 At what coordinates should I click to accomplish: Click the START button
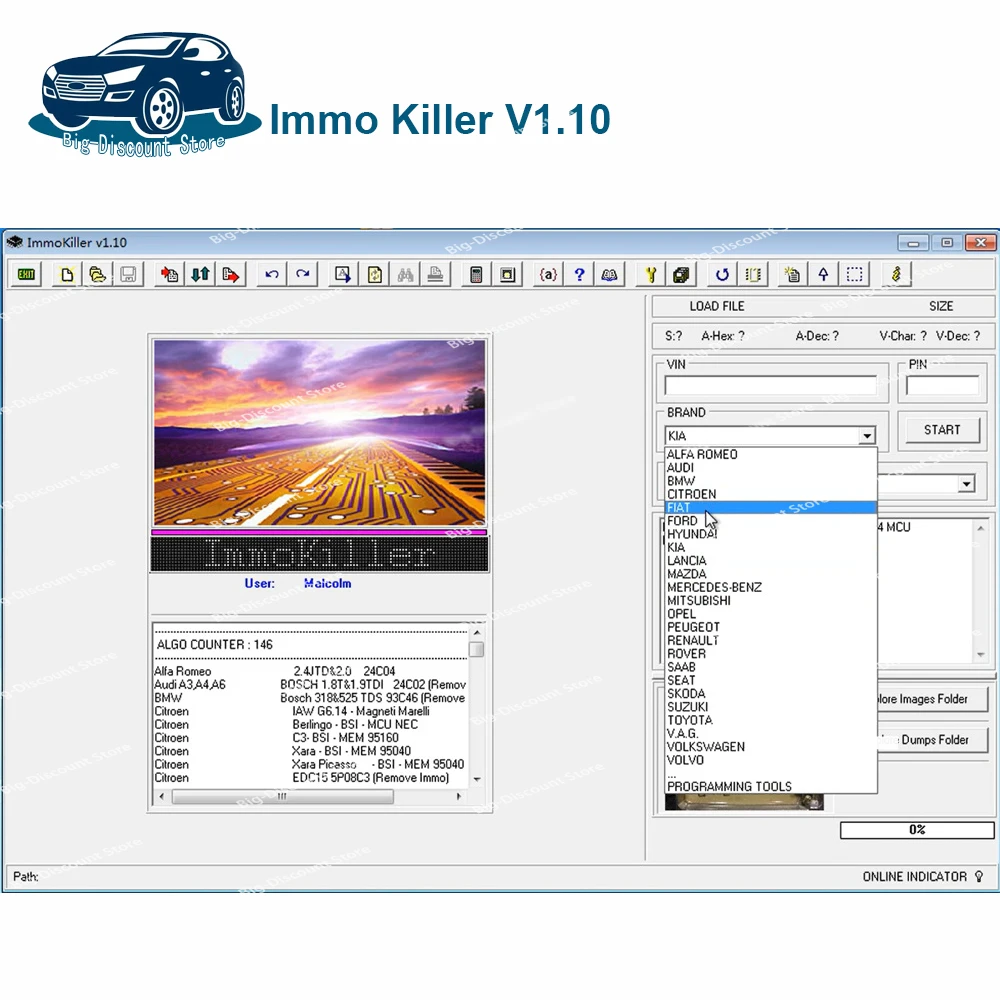click(x=942, y=430)
